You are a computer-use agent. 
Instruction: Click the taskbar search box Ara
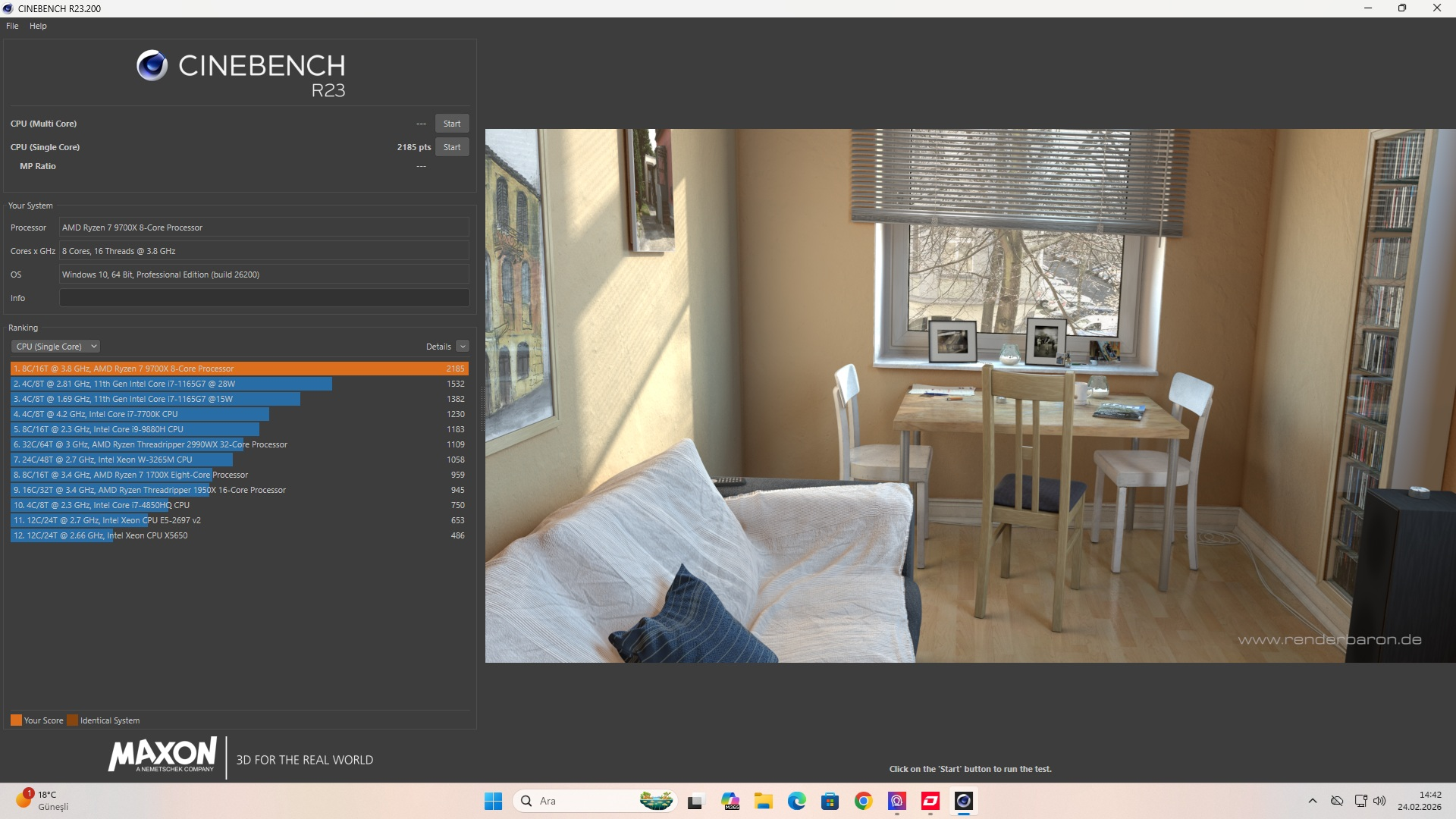click(x=595, y=801)
